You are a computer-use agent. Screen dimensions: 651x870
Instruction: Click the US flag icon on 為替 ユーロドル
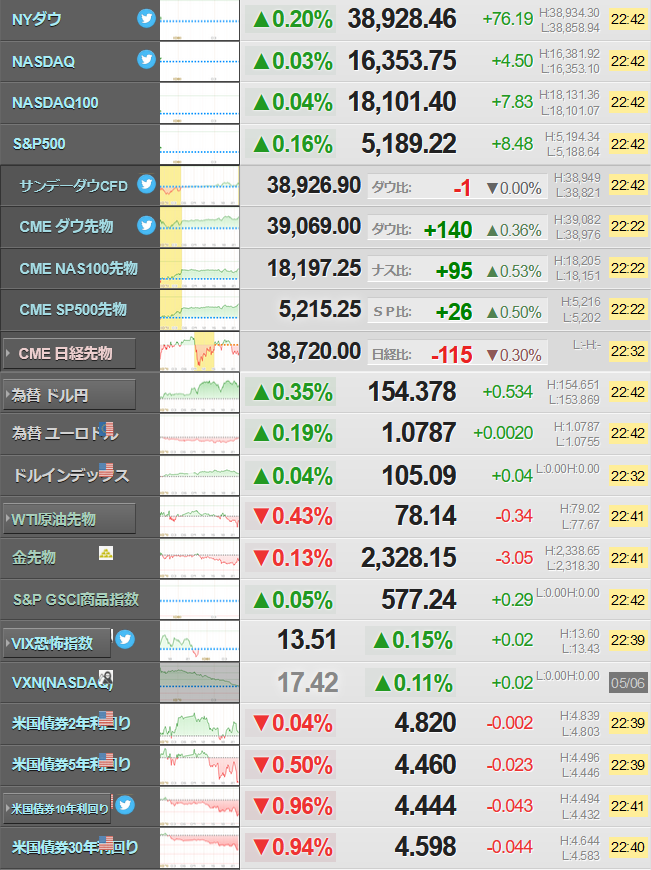pos(107,429)
